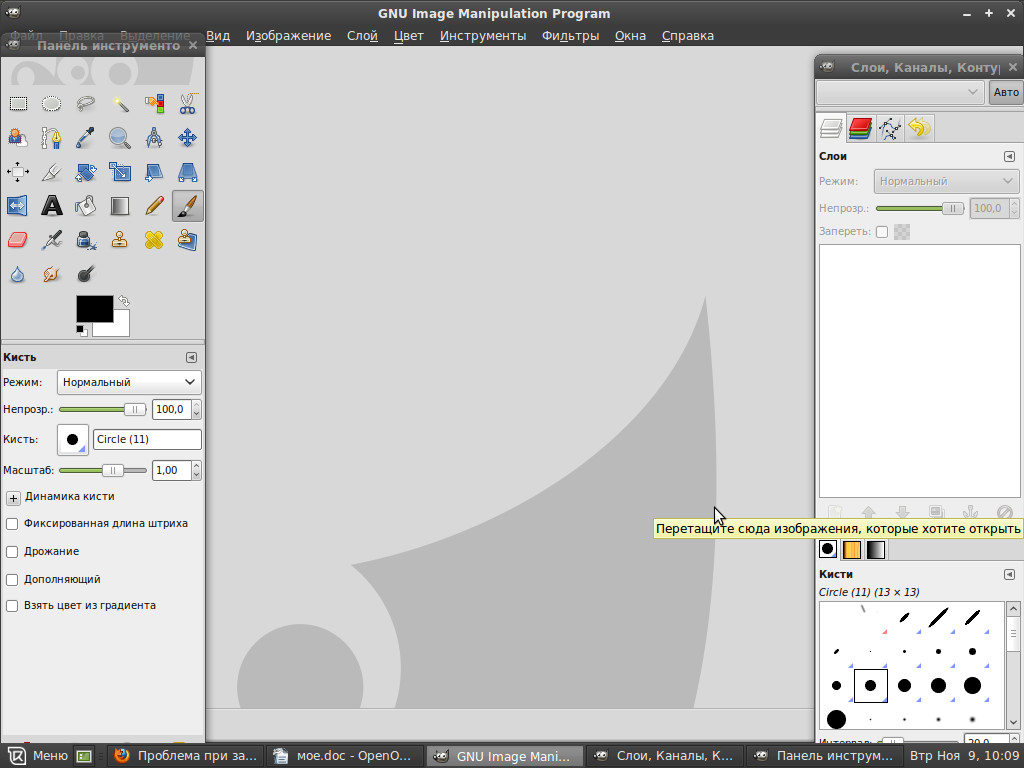
Task: Select the Zoom magnifier tool
Action: 120,138
